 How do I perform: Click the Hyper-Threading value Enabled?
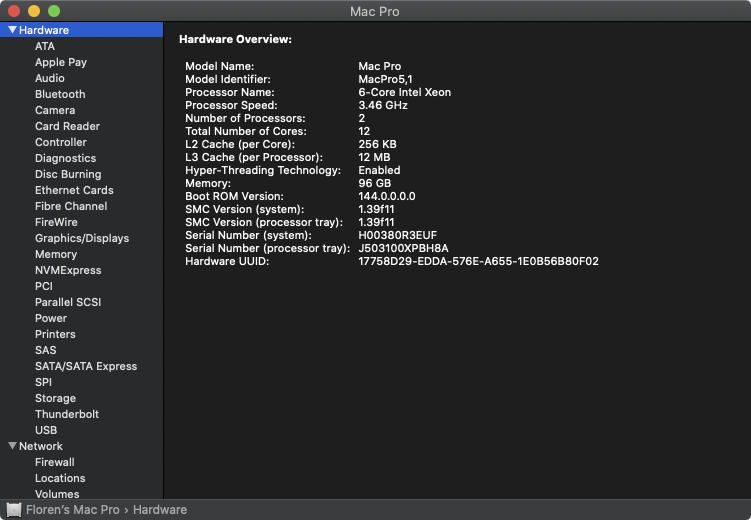(x=379, y=170)
